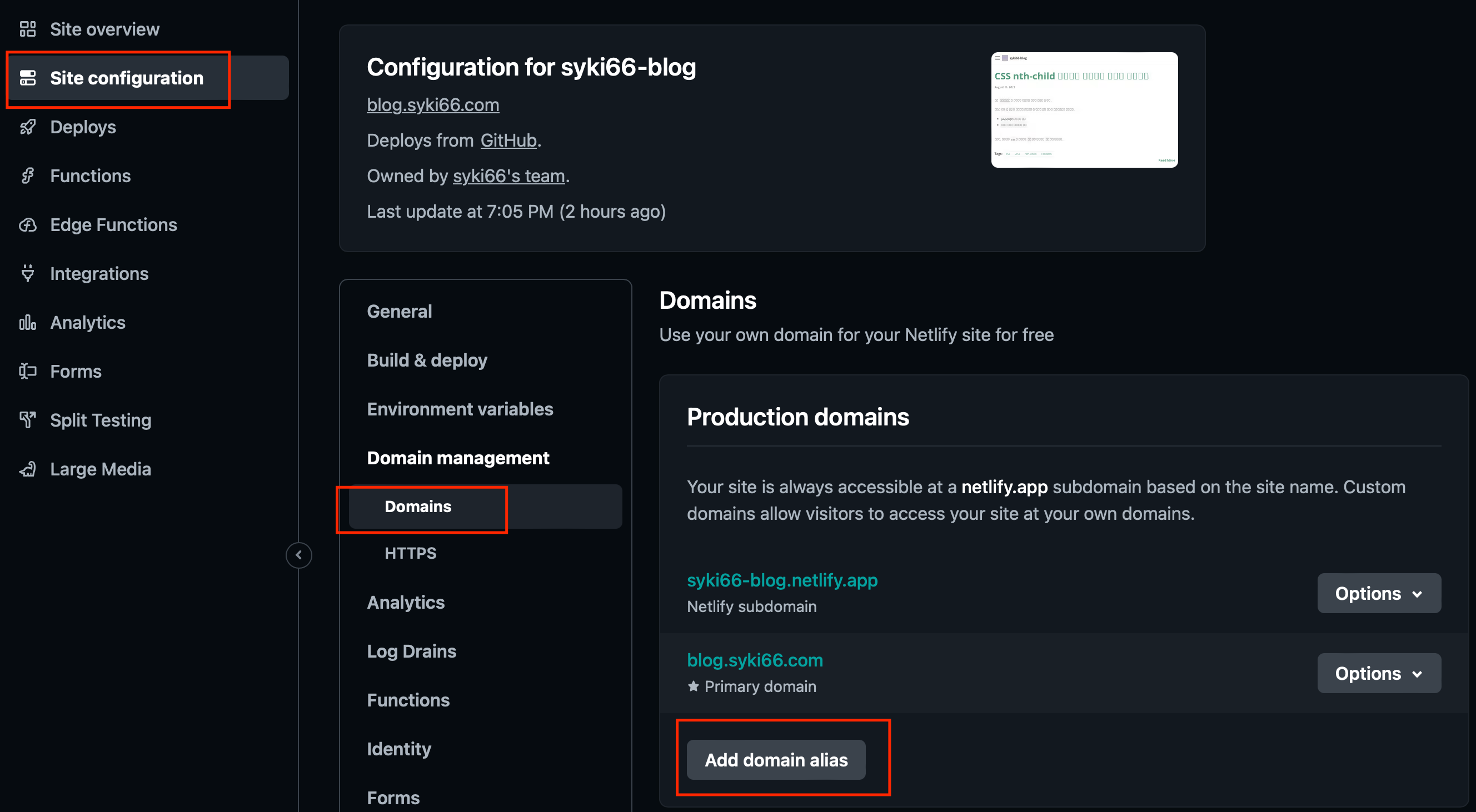This screenshot has height=812, width=1476.
Task: Open syki66-blog.netlify.app domain link
Action: click(782, 580)
